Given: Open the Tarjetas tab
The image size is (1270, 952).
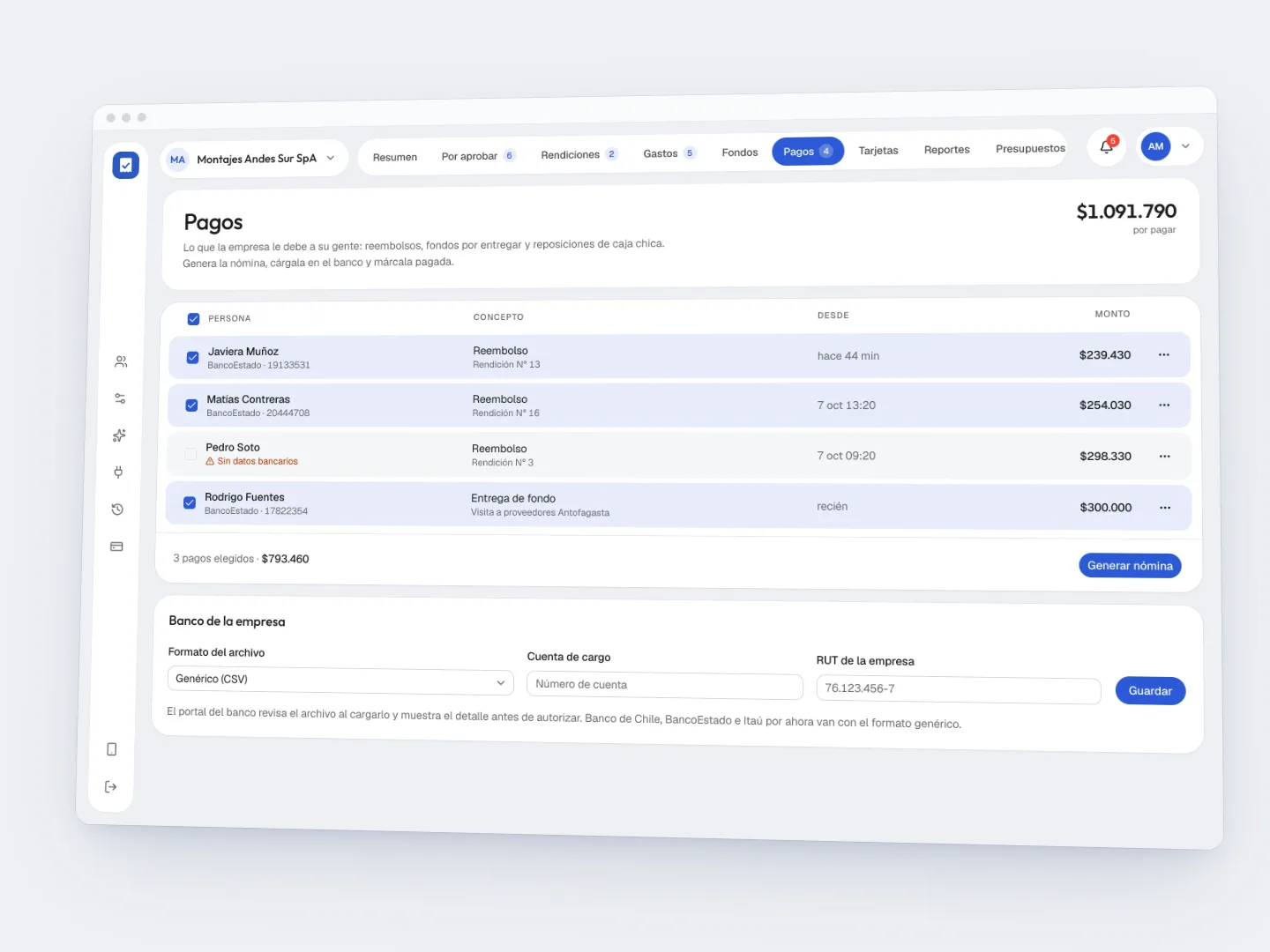Looking at the screenshot, I should point(878,151).
